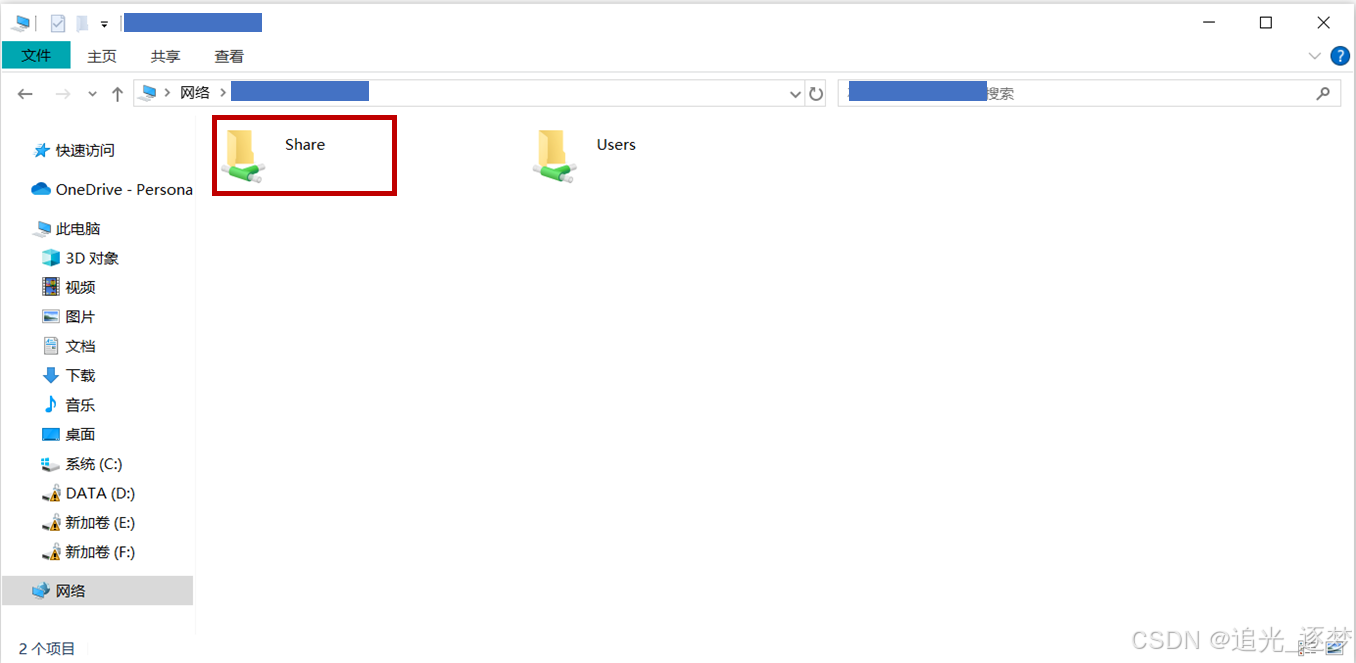Click the search magnifier icon
Viewport: 1356px width, 663px height.
pos(1323,93)
